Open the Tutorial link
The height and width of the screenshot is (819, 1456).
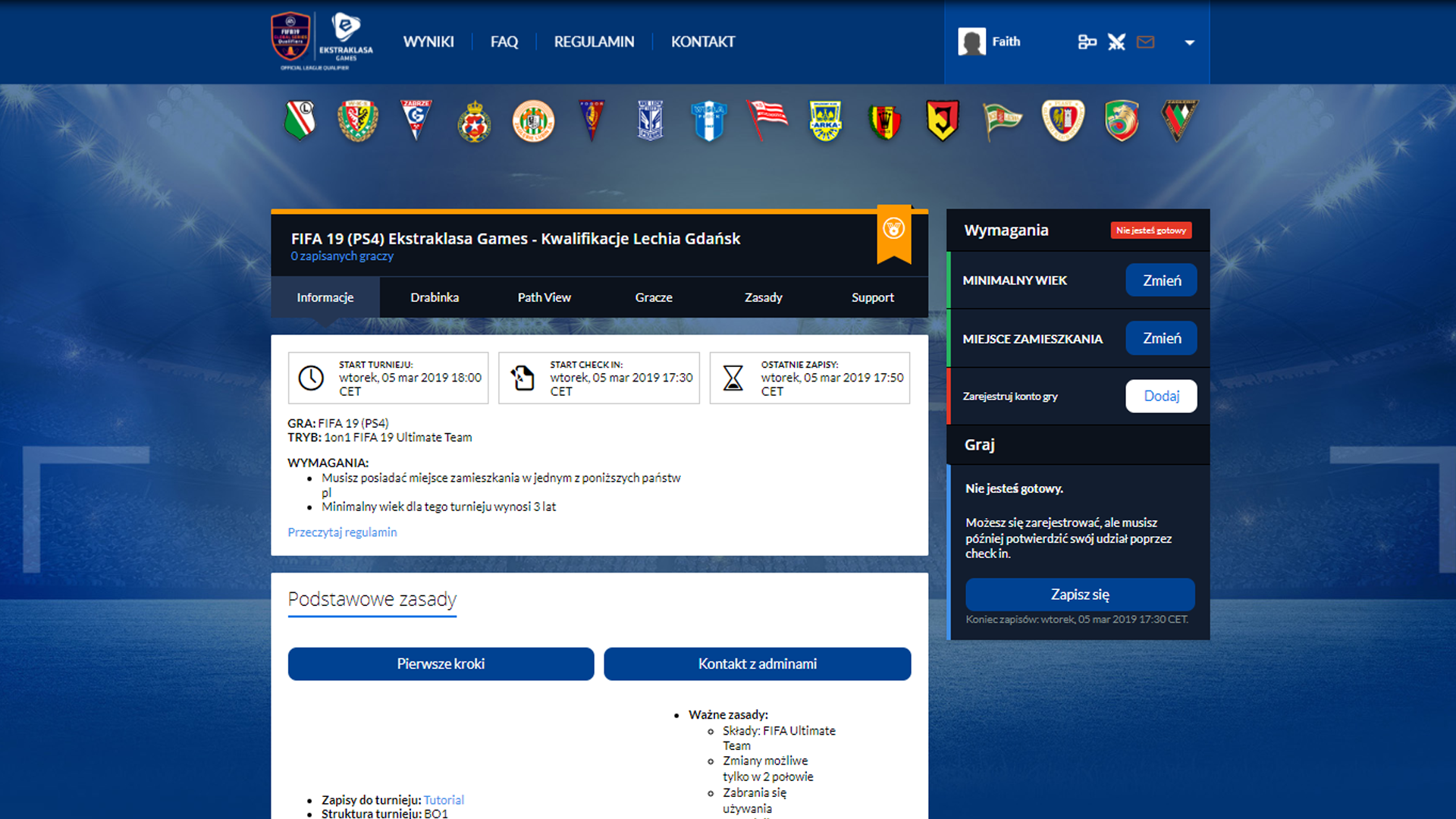click(x=444, y=800)
